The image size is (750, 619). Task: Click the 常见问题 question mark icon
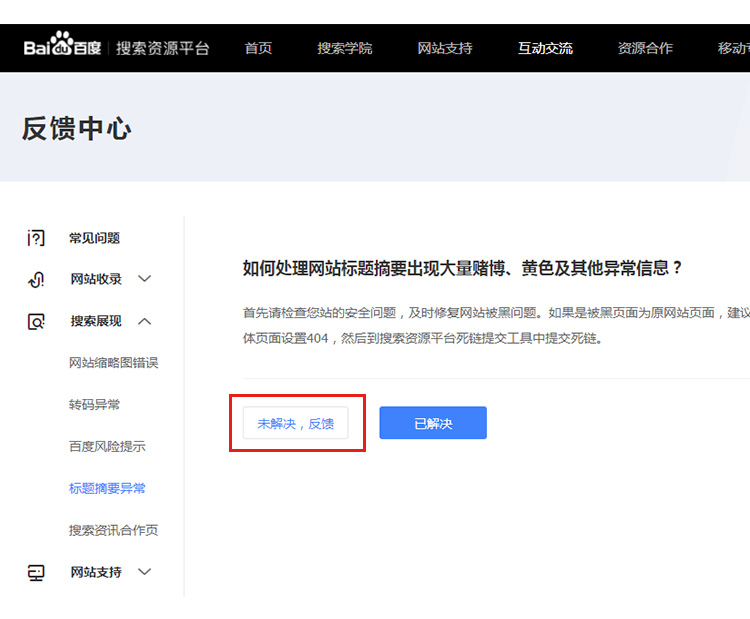tap(36, 238)
